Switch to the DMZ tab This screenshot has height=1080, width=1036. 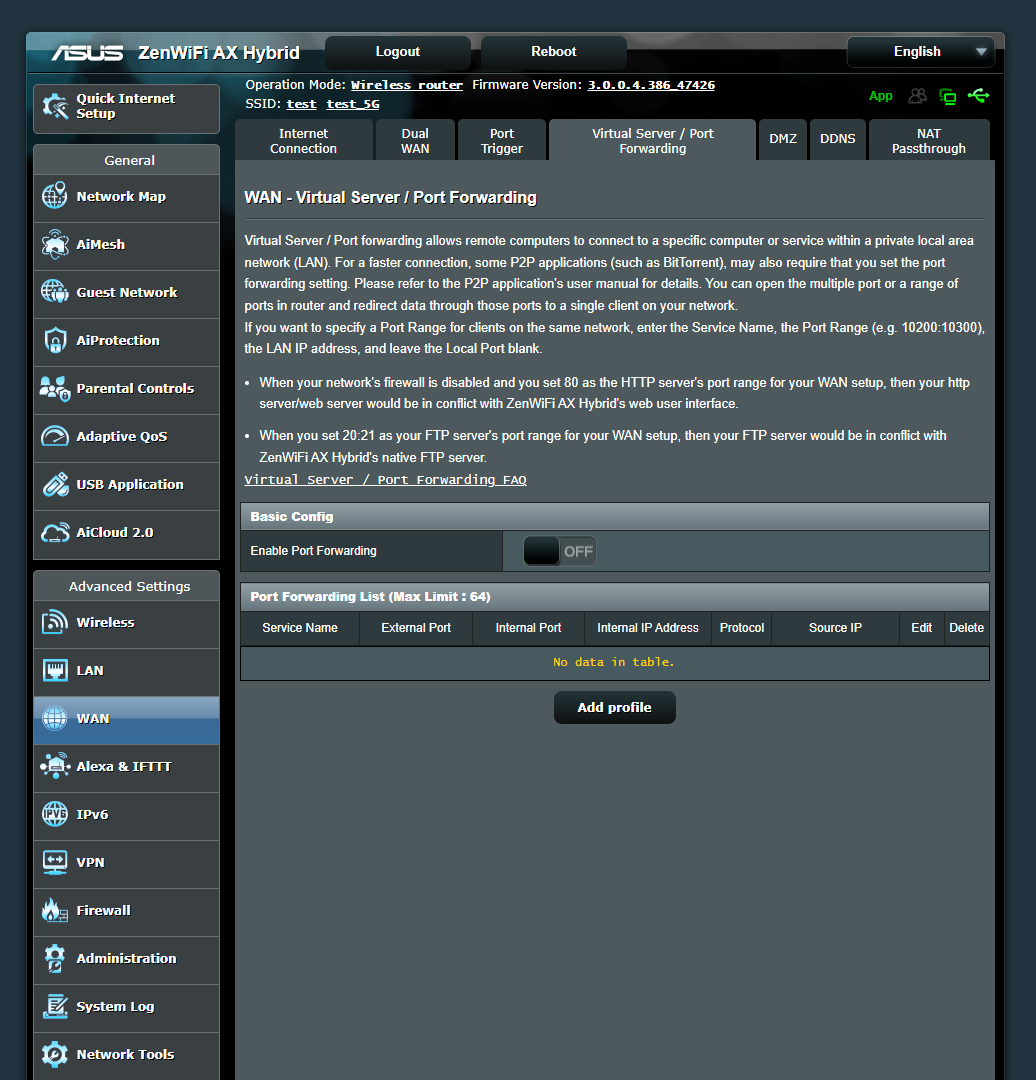tap(783, 139)
